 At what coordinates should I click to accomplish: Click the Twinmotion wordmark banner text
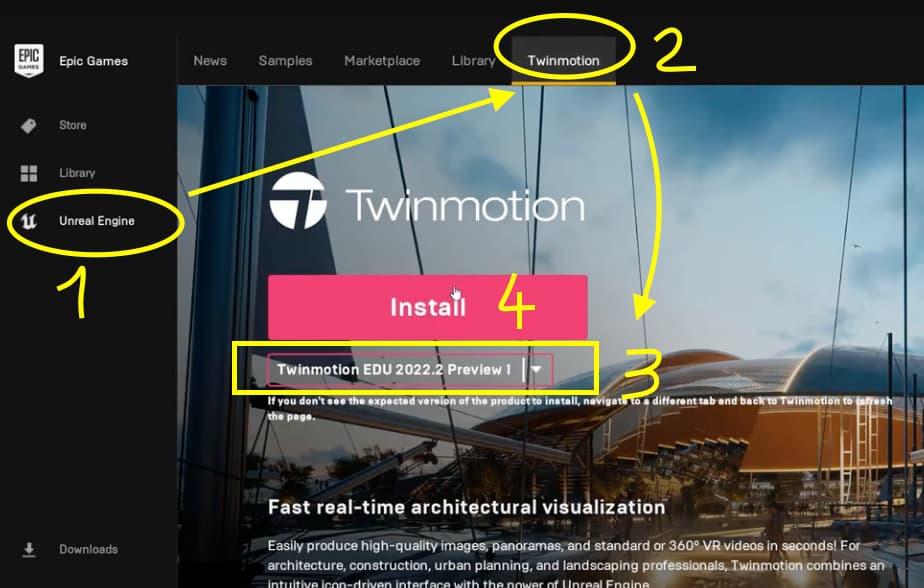coord(465,204)
